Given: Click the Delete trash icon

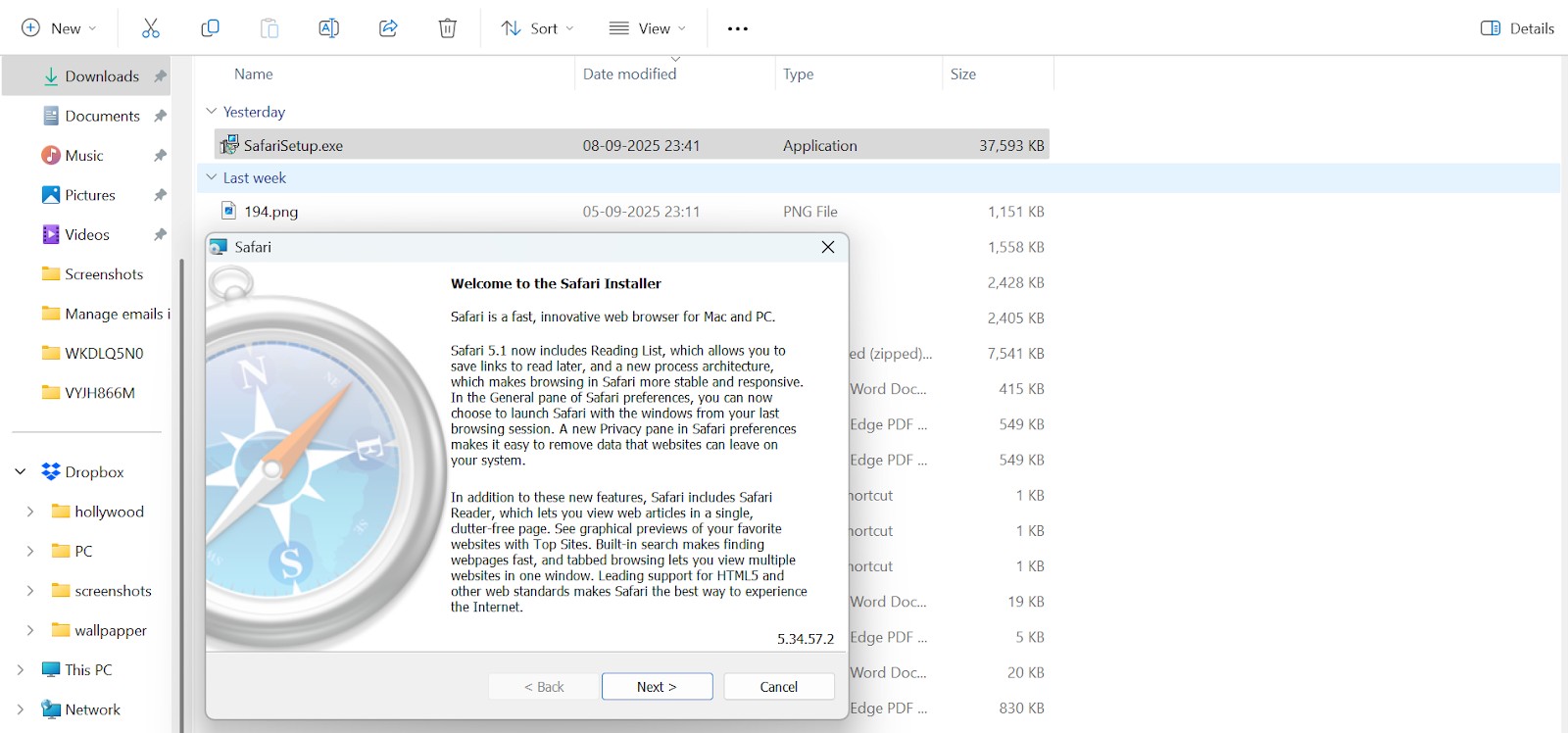Looking at the screenshot, I should (448, 28).
